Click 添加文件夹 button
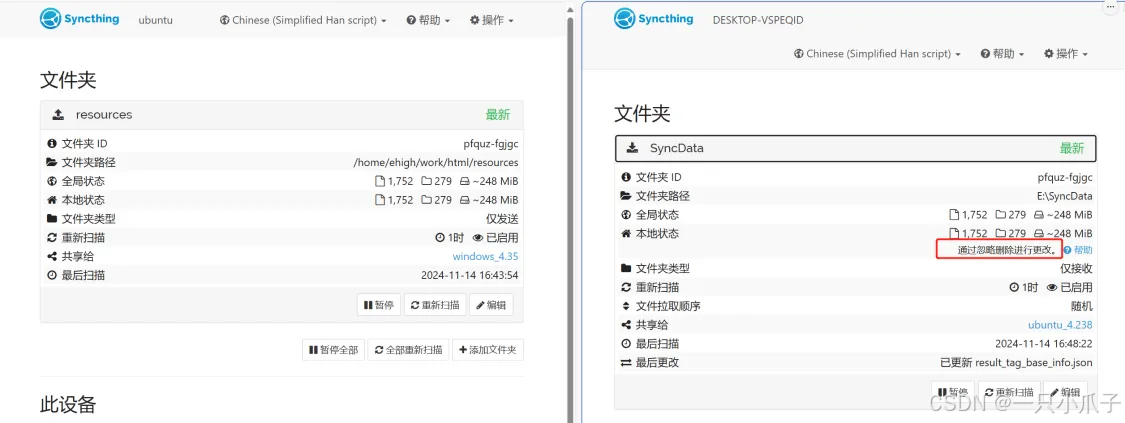Screen dimensions: 1125x423 tap(488, 350)
